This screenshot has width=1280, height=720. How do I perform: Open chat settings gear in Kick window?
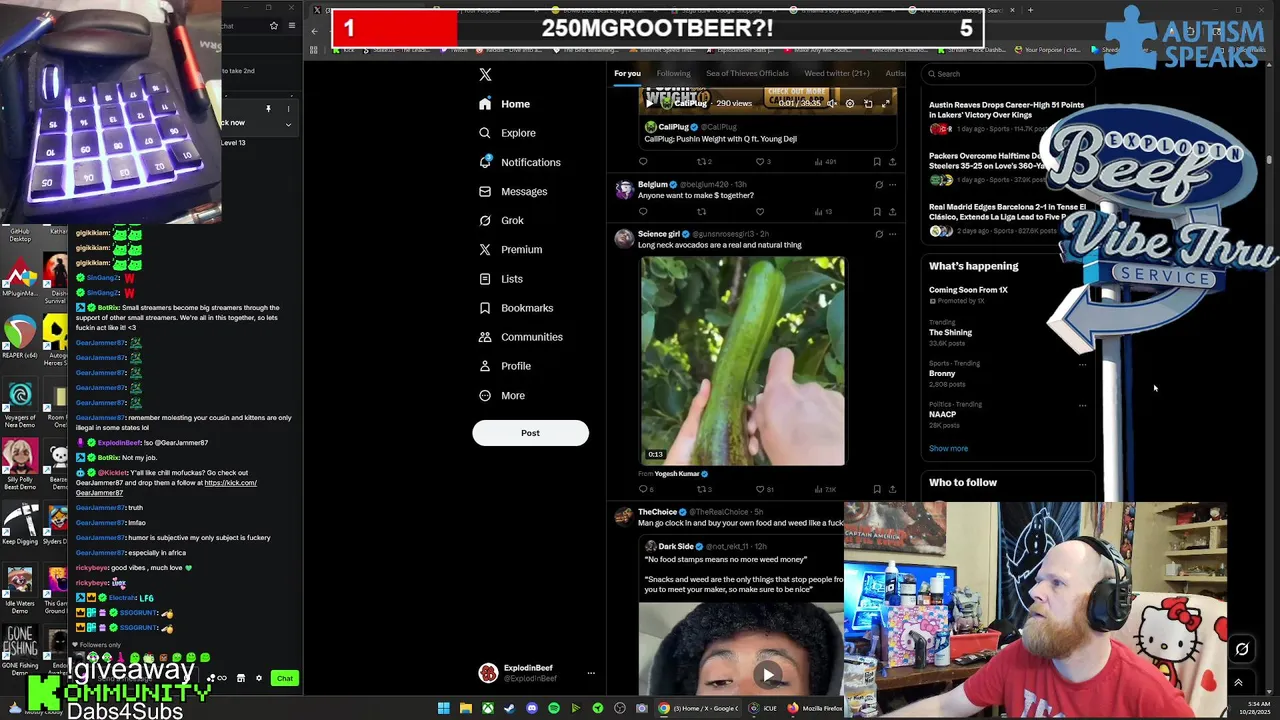[x=258, y=679]
